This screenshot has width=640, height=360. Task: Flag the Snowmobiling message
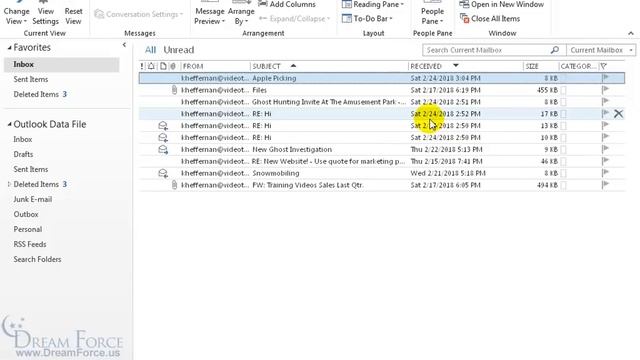[605, 173]
